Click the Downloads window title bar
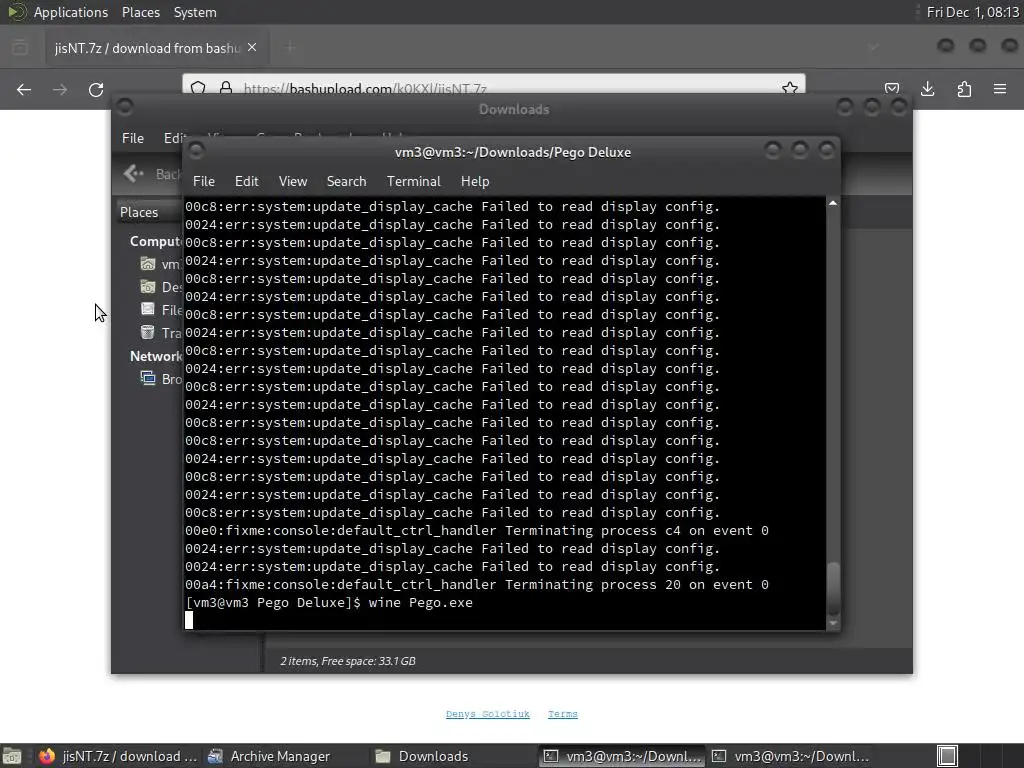This screenshot has height=768, width=1024. (x=513, y=109)
